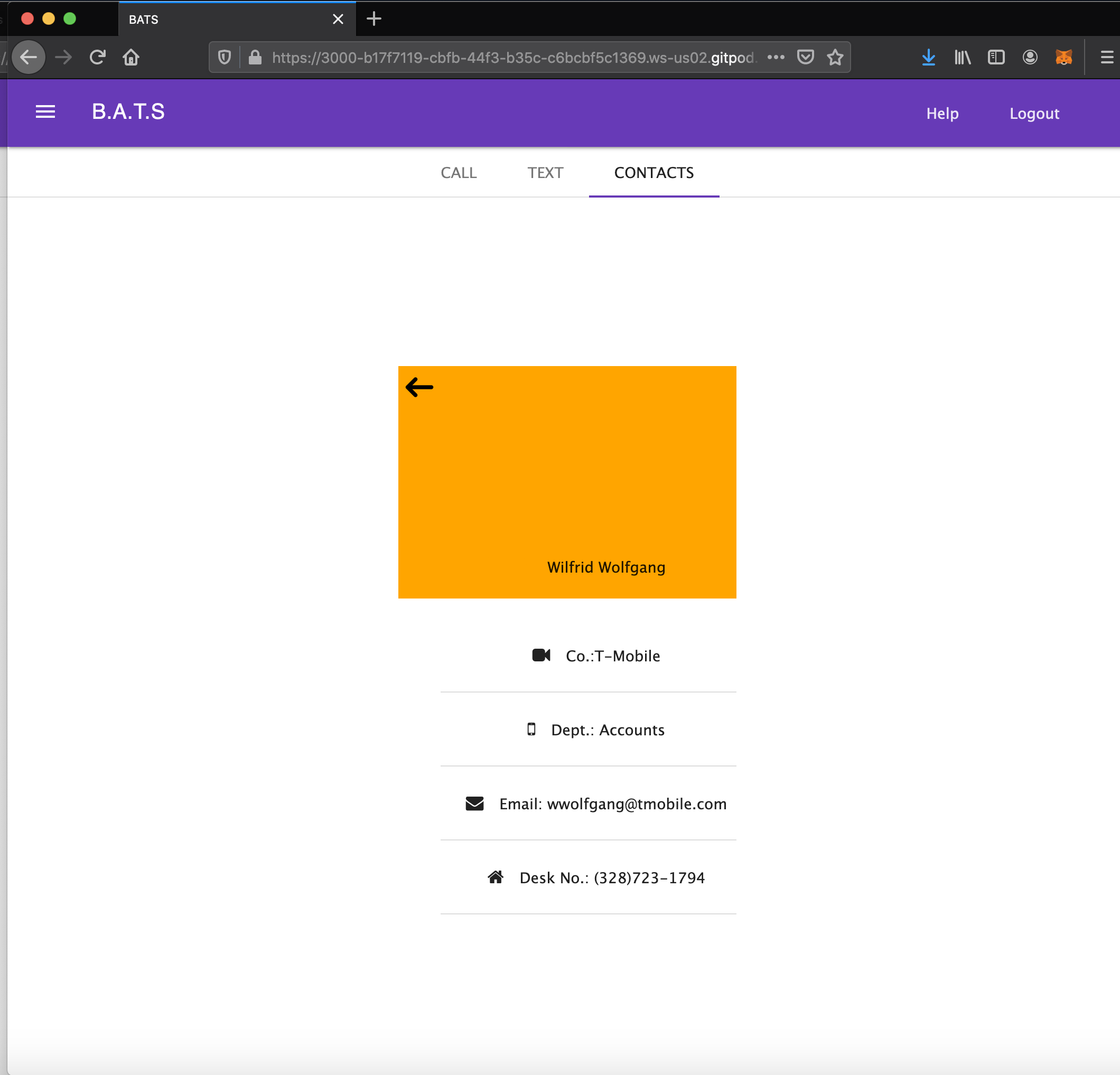This screenshot has height=1075, width=1120.
Task: Bookmark this page with the star icon
Action: [x=835, y=57]
